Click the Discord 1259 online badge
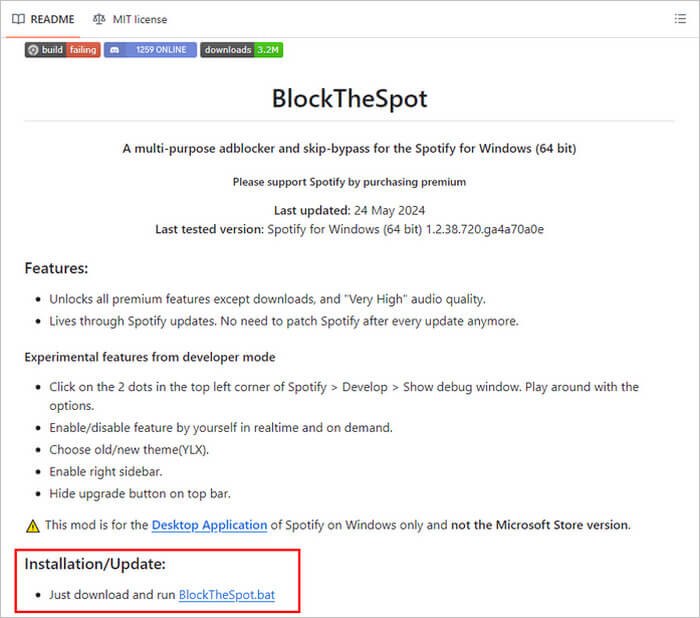The width and height of the screenshot is (700, 618). coord(149,50)
